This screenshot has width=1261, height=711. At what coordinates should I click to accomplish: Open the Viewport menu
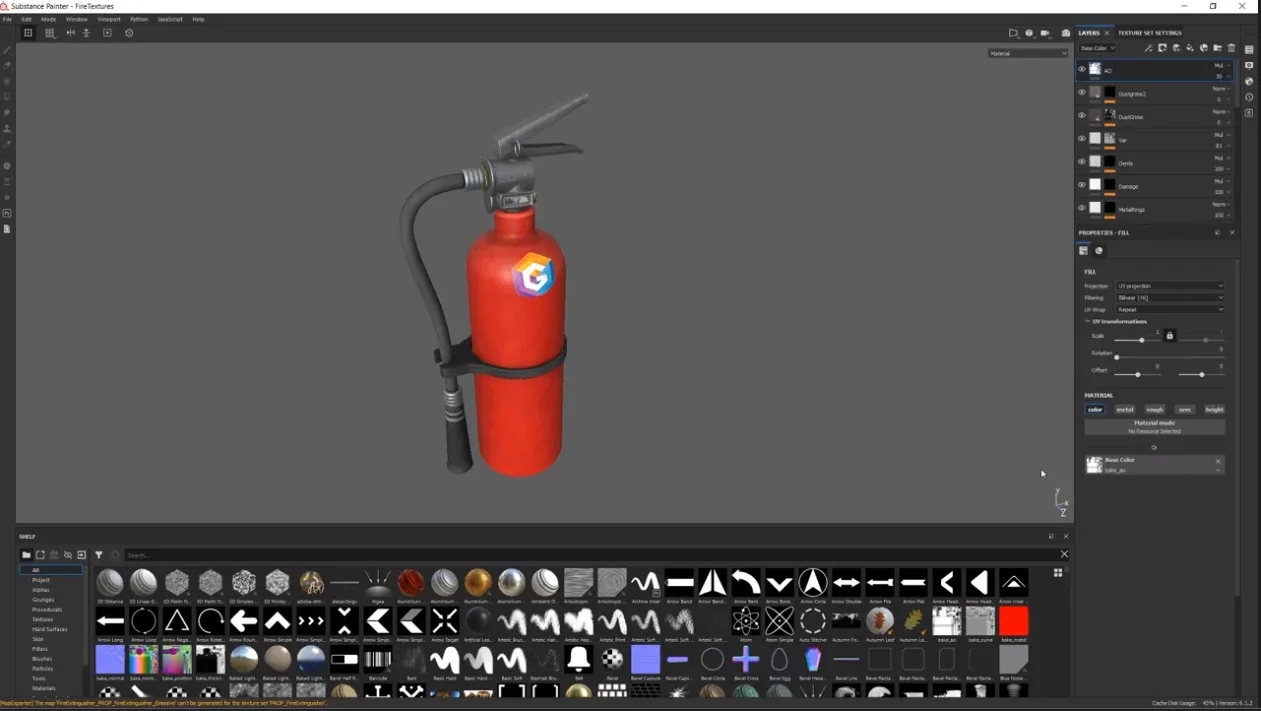click(x=109, y=18)
